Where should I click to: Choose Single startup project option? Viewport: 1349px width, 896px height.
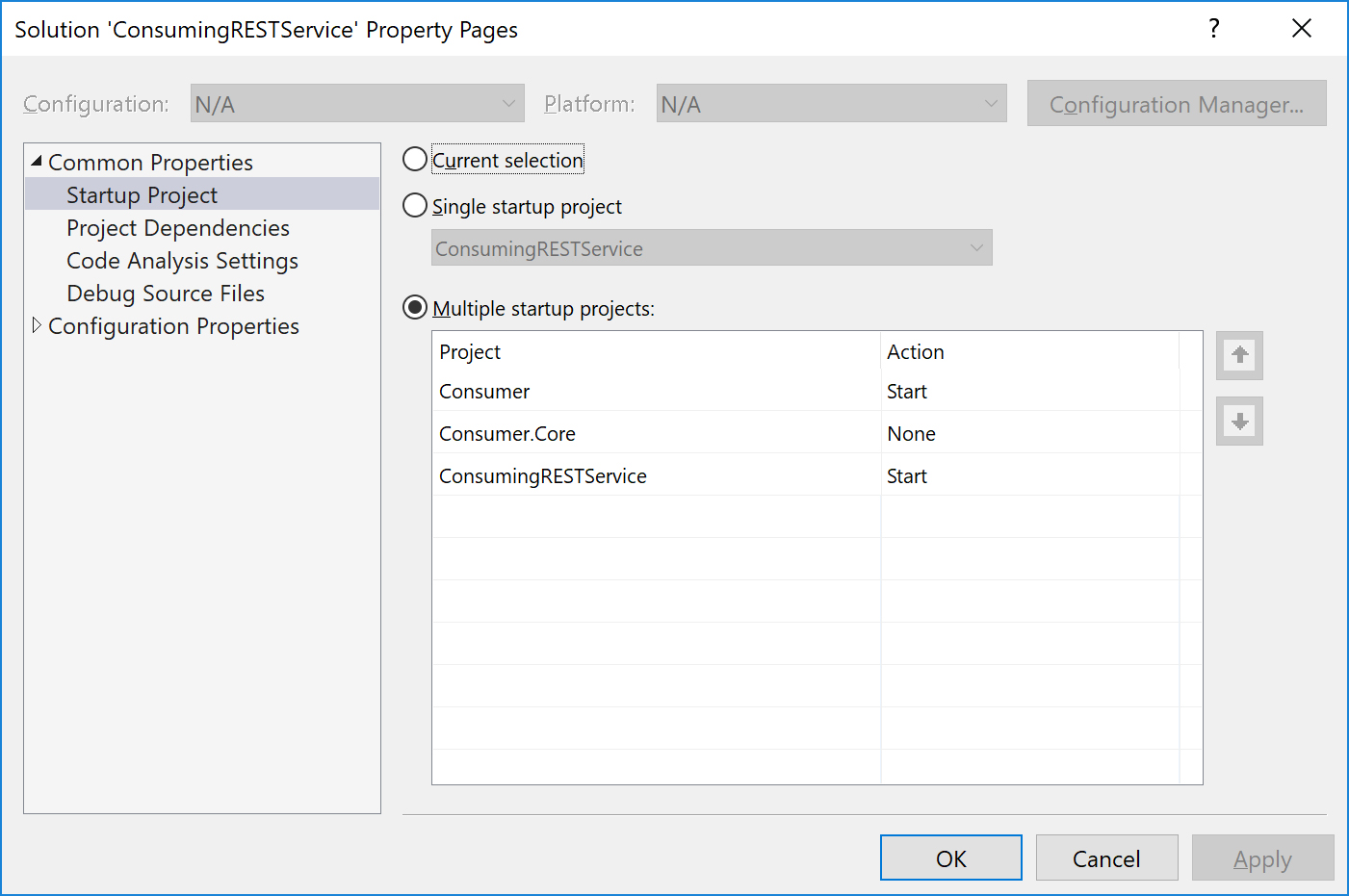tap(415, 206)
